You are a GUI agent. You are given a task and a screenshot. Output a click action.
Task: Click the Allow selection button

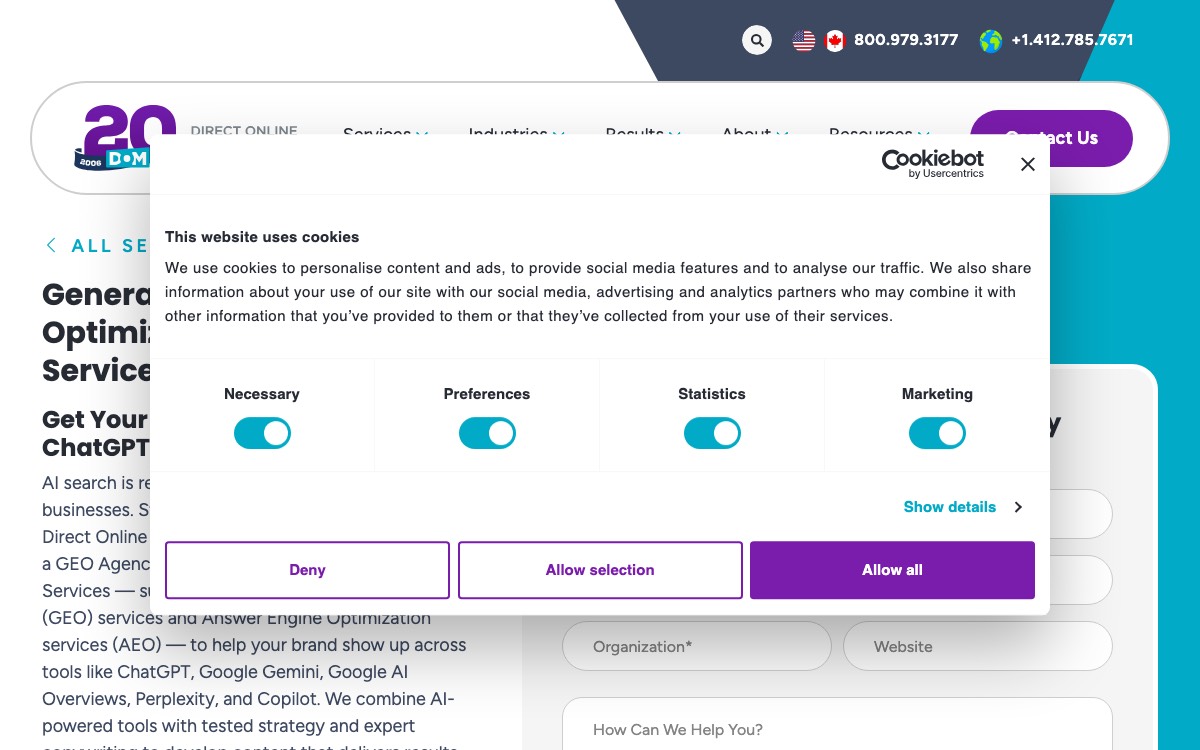[600, 570]
